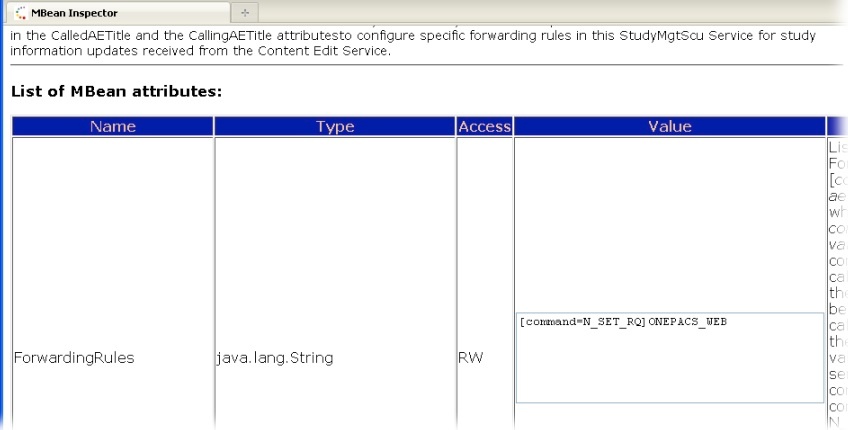Image resolution: width=848 pixels, height=430 pixels.
Task: Click the empty Value cell space above the text area
Action: tap(670, 224)
